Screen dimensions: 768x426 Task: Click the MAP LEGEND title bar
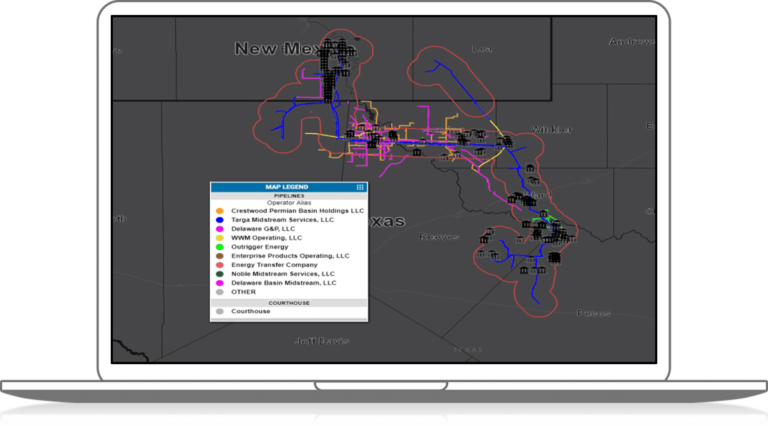pos(286,187)
